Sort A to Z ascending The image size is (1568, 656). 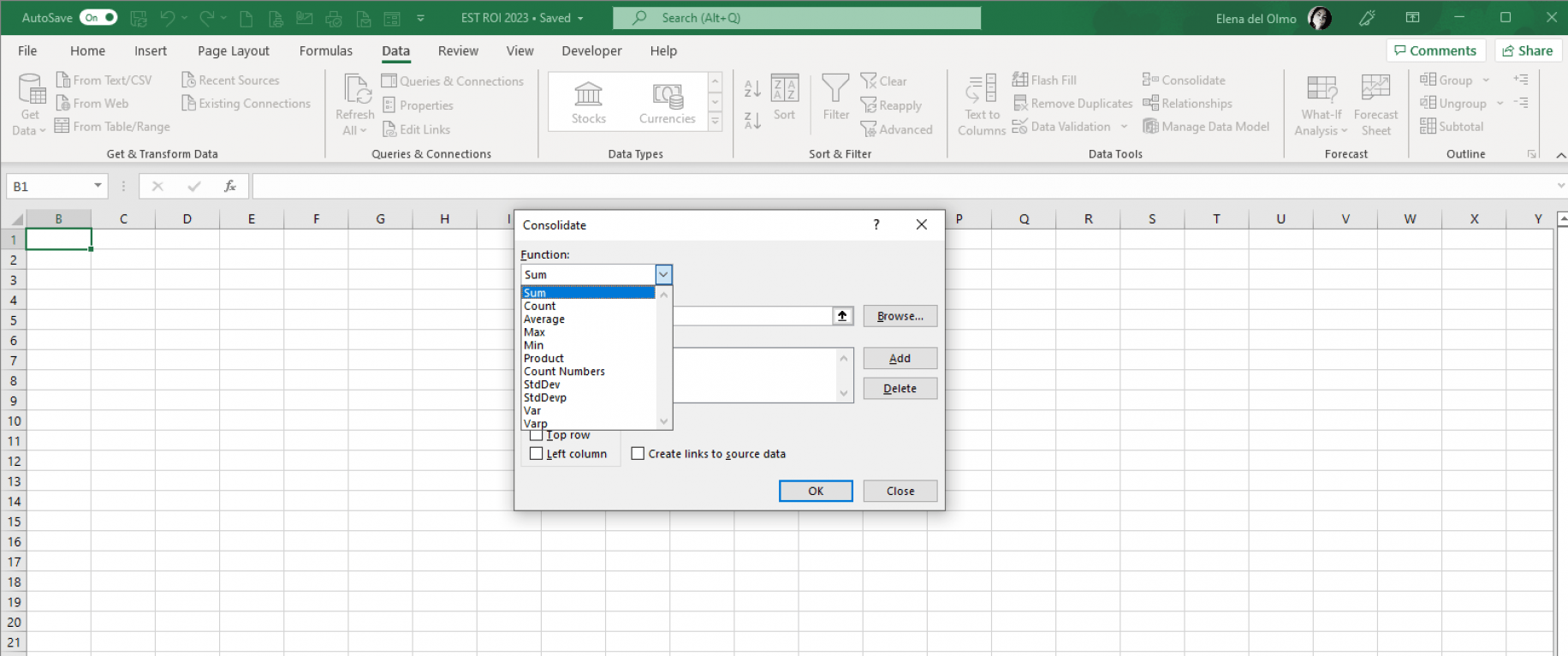coord(752,88)
